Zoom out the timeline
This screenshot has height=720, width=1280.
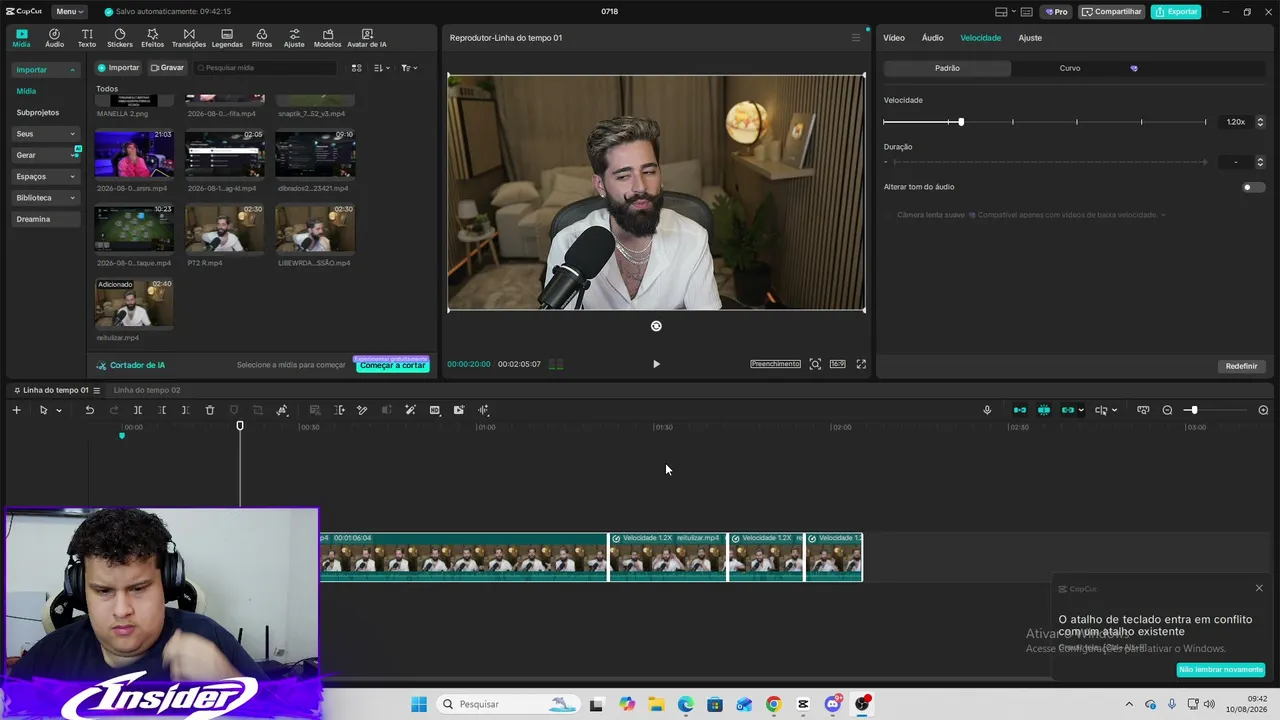[x=1167, y=410]
